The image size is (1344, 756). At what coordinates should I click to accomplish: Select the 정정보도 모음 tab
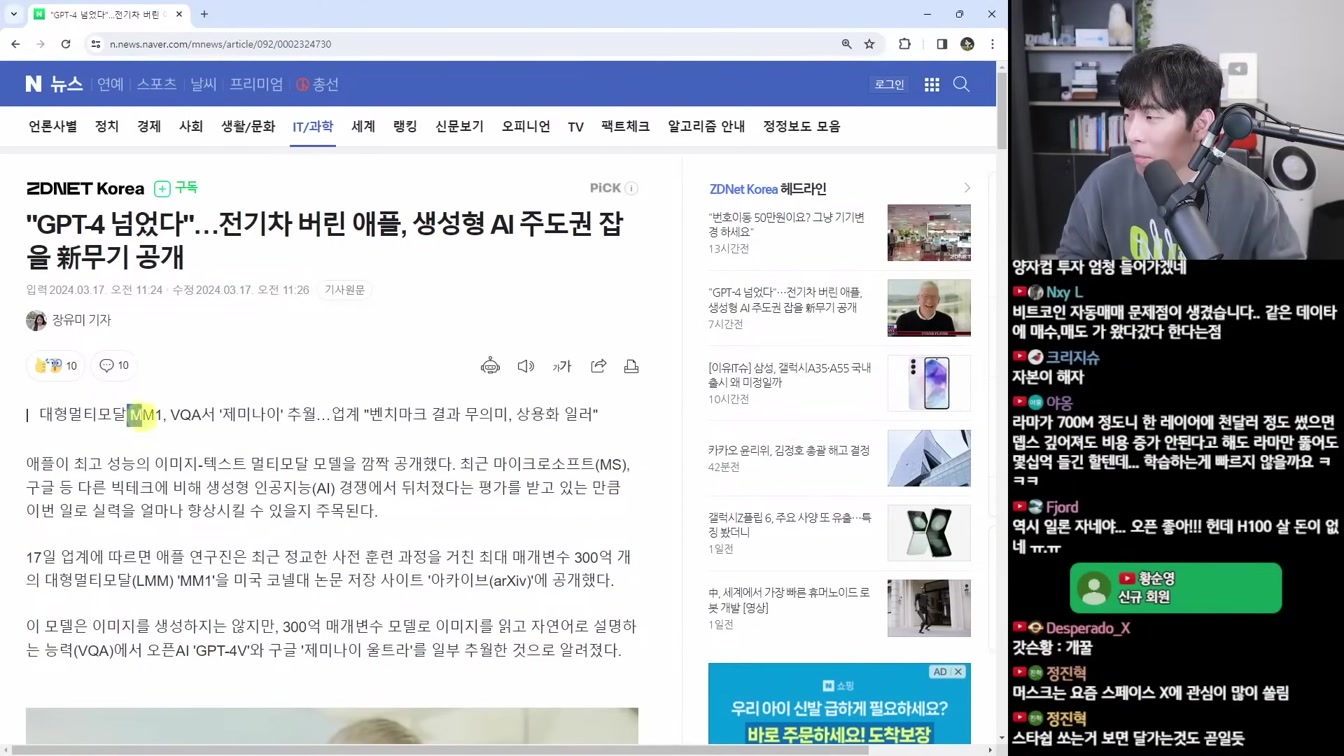[x=802, y=127]
